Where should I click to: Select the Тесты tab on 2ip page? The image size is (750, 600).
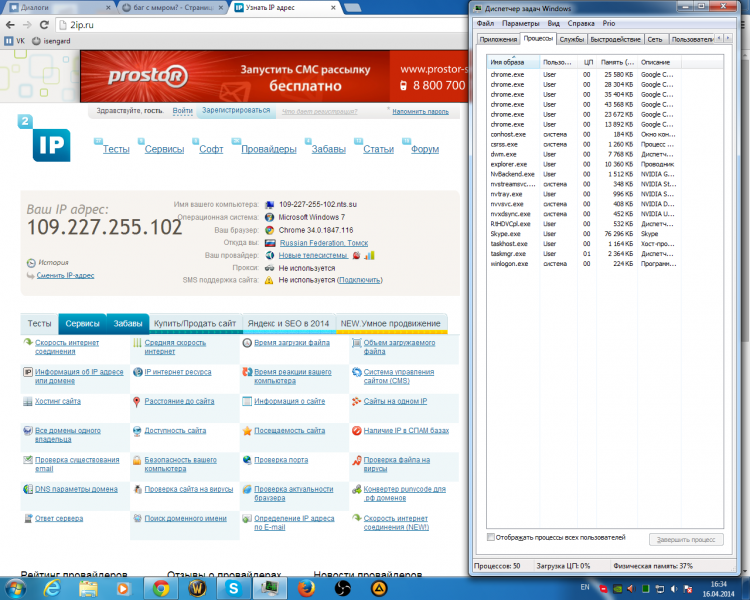click(x=39, y=323)
